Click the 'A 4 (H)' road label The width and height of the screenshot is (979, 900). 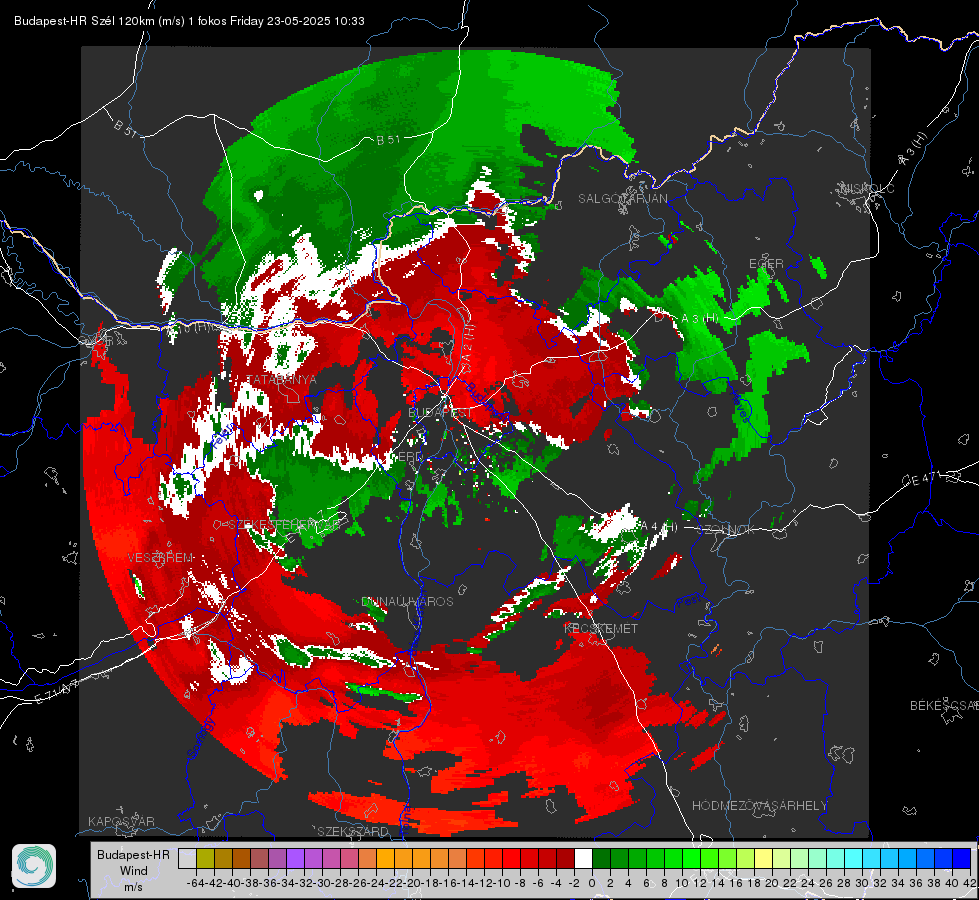pyautogui.click(x=657, y=527)
